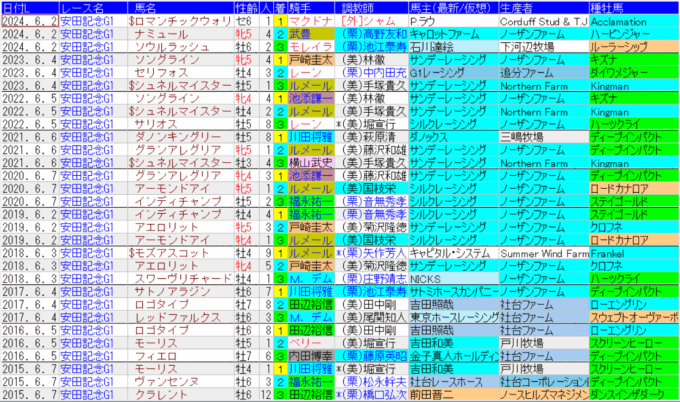Select jockey モレイラ
Screen dimensions: 680x402
311,47
